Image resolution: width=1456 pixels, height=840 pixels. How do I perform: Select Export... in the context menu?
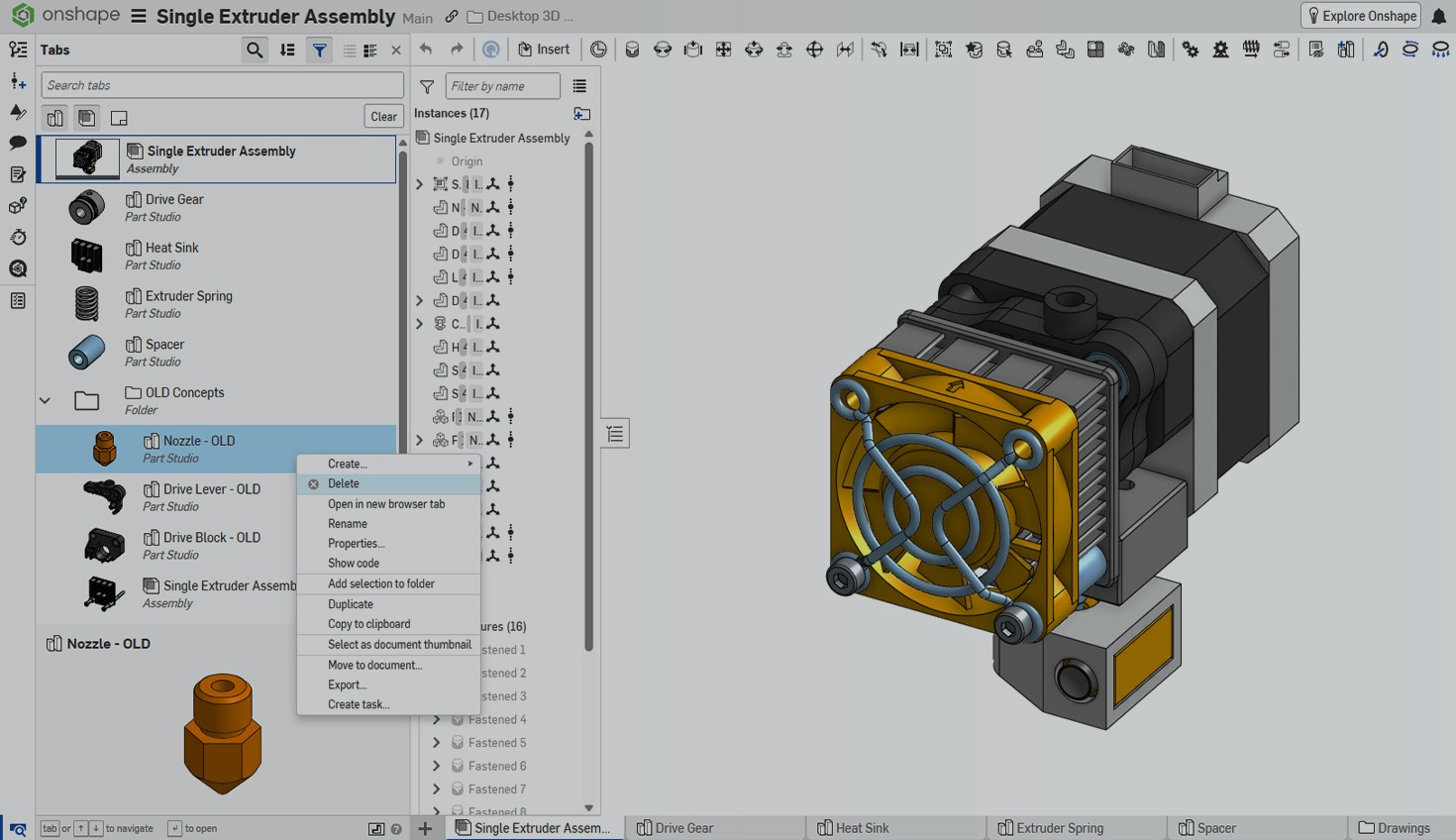click(389, 685)
